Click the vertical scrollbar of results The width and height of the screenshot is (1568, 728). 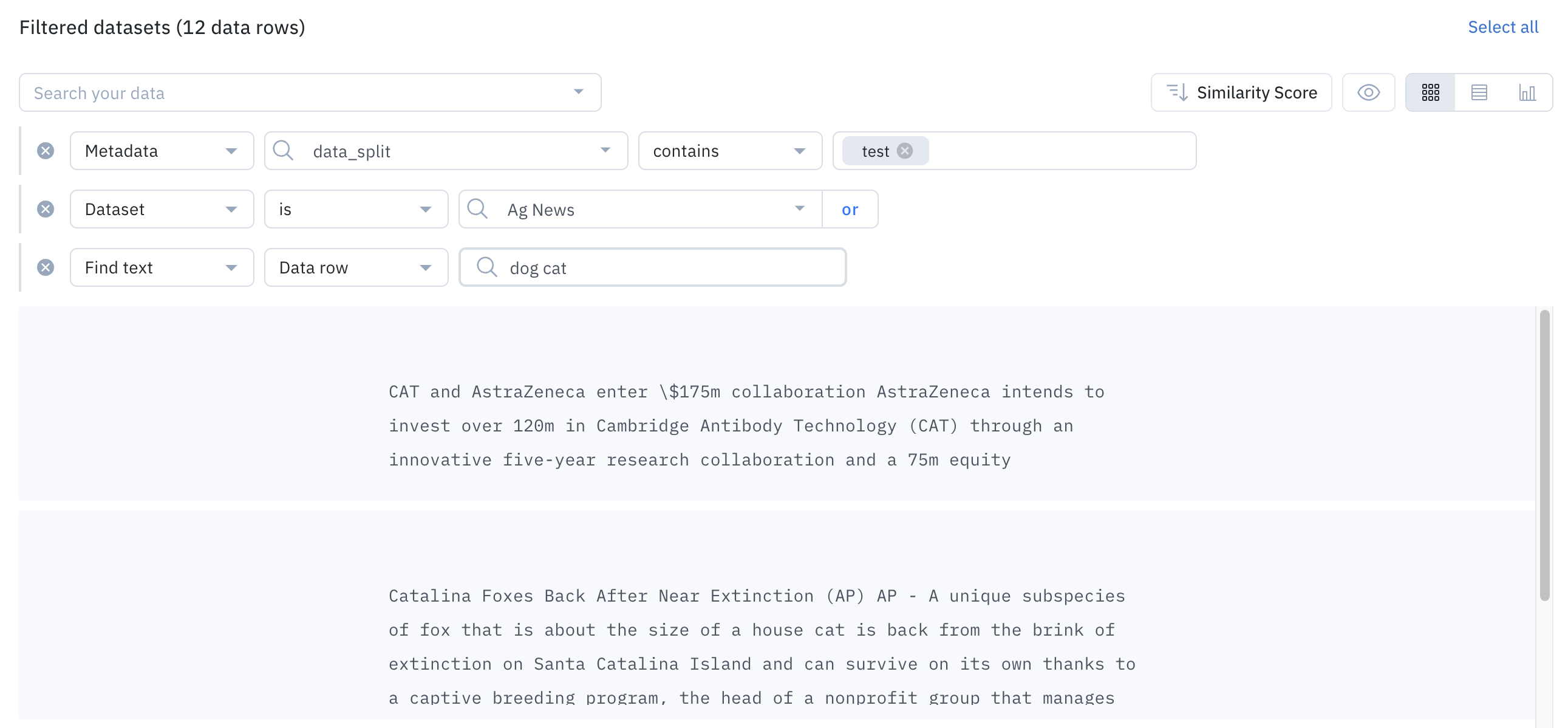click(x=1544, y=455)
